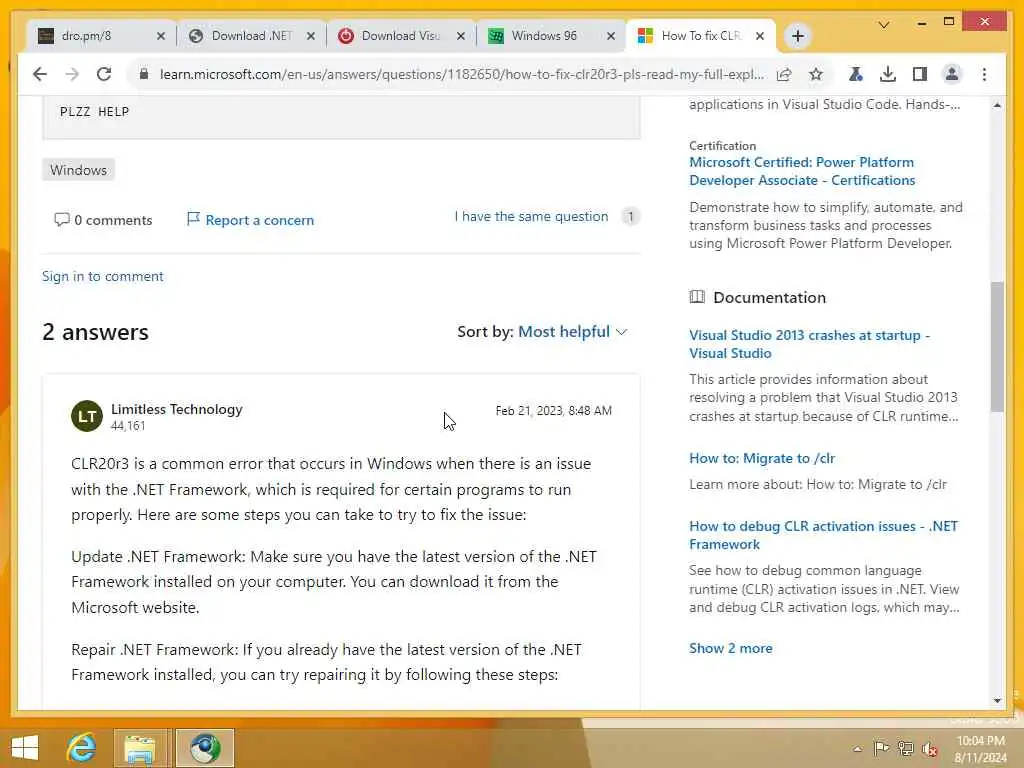The image size is (1024, 768).
Task: Toggle the browser side panel
Action: click(920, 74)
